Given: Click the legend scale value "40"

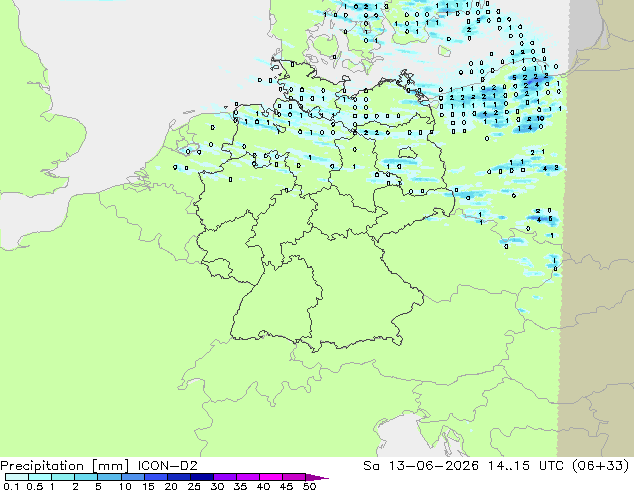Looking at the screenshot, I should tap(263, 486).
